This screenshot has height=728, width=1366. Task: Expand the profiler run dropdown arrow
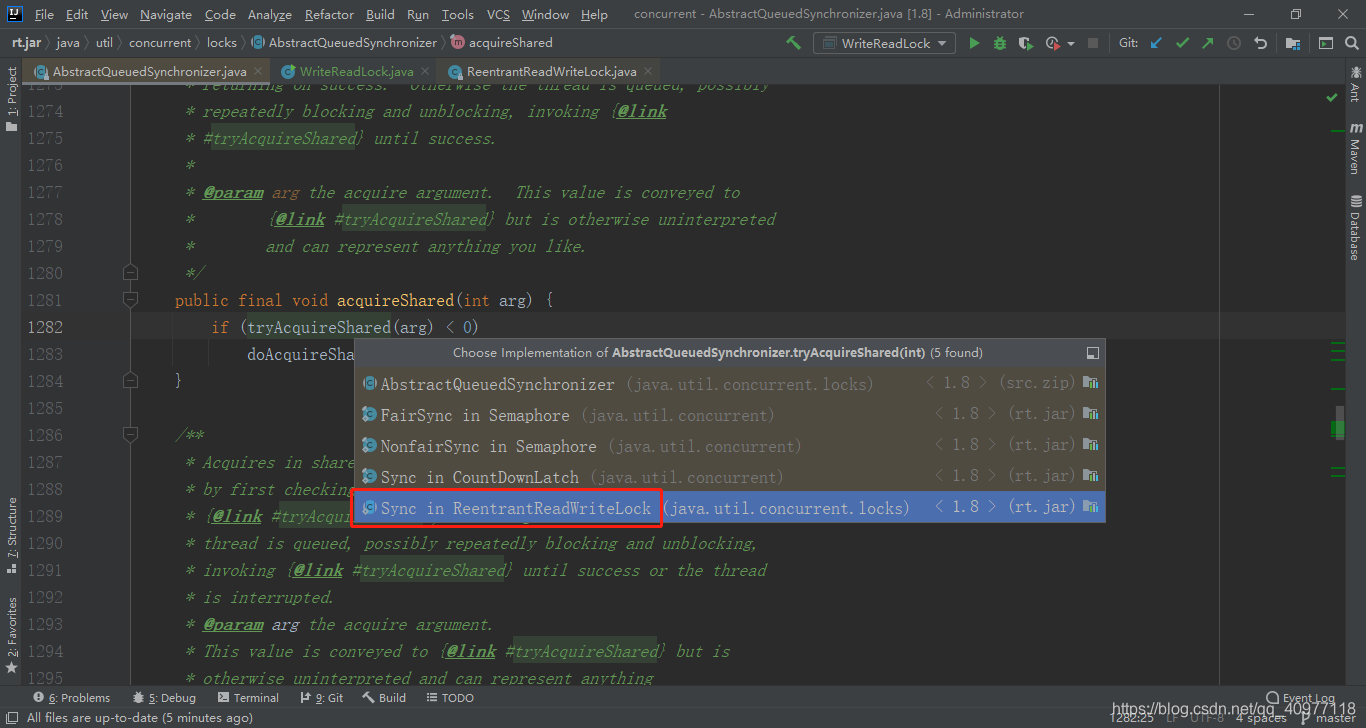1071,44
